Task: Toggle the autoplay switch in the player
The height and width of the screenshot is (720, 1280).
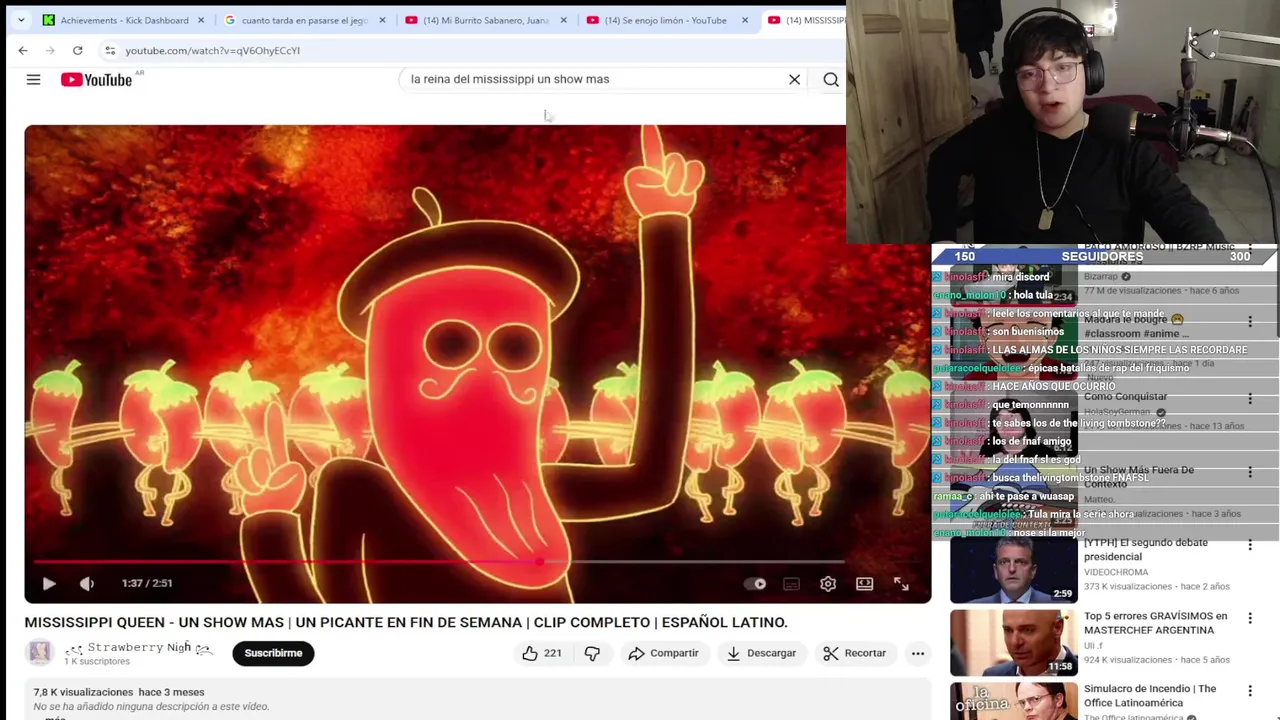Action: coord(755,583)
